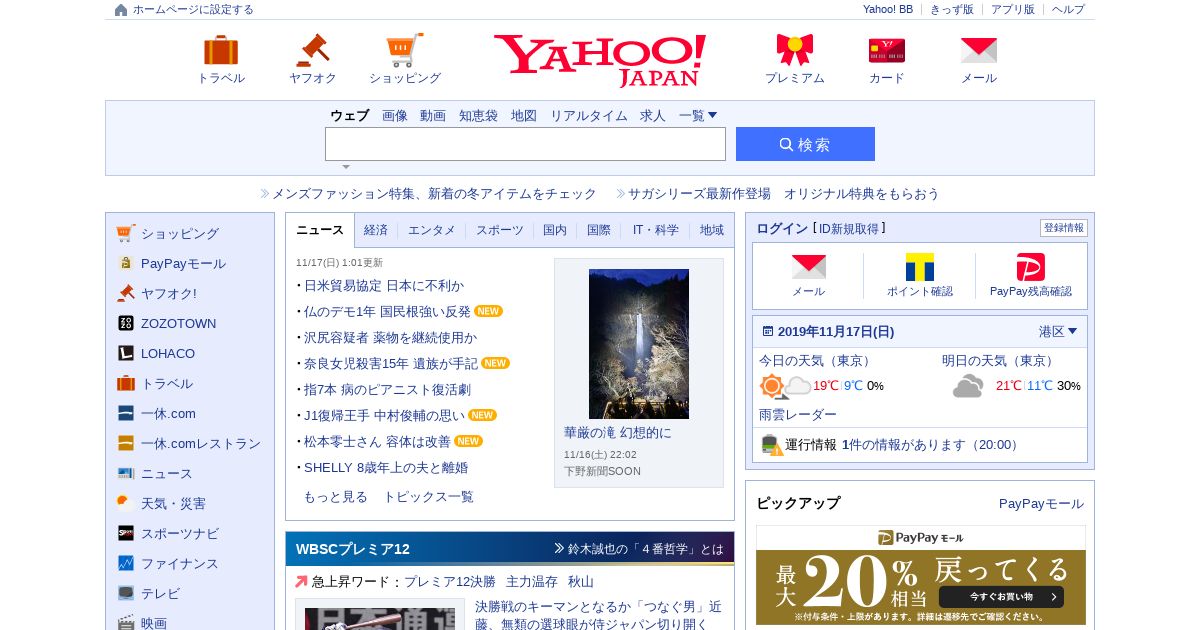
Task: Switch to the エンタメ news tab
Action: pyautogui.click(x=432, y=230)
